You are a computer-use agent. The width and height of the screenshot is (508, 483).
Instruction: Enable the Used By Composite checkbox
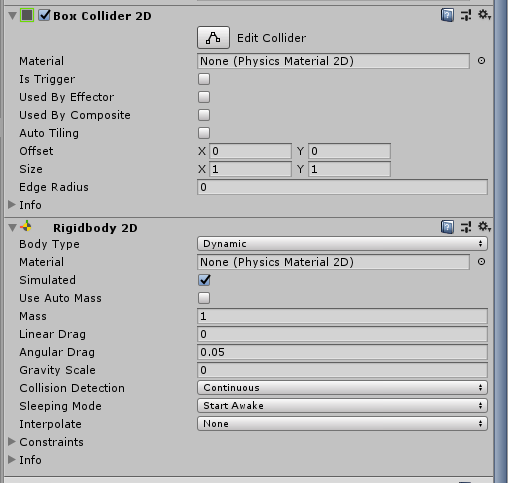point(204,115)
